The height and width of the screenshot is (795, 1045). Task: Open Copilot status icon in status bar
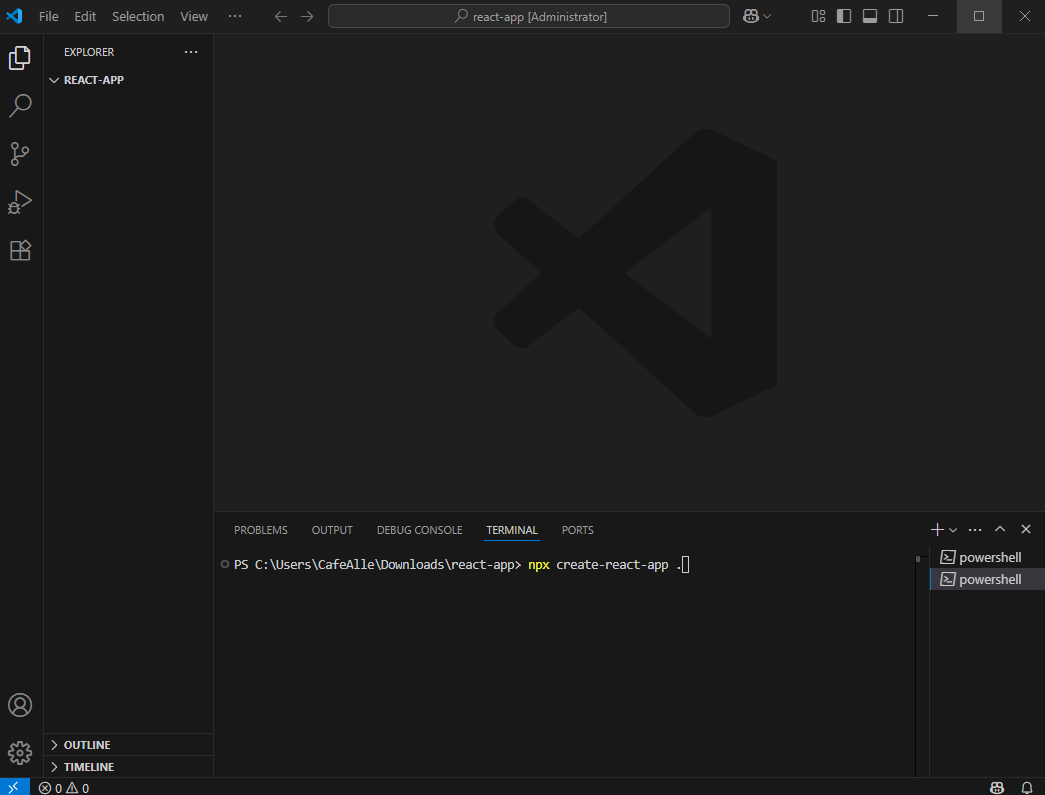tap(997, 788)
